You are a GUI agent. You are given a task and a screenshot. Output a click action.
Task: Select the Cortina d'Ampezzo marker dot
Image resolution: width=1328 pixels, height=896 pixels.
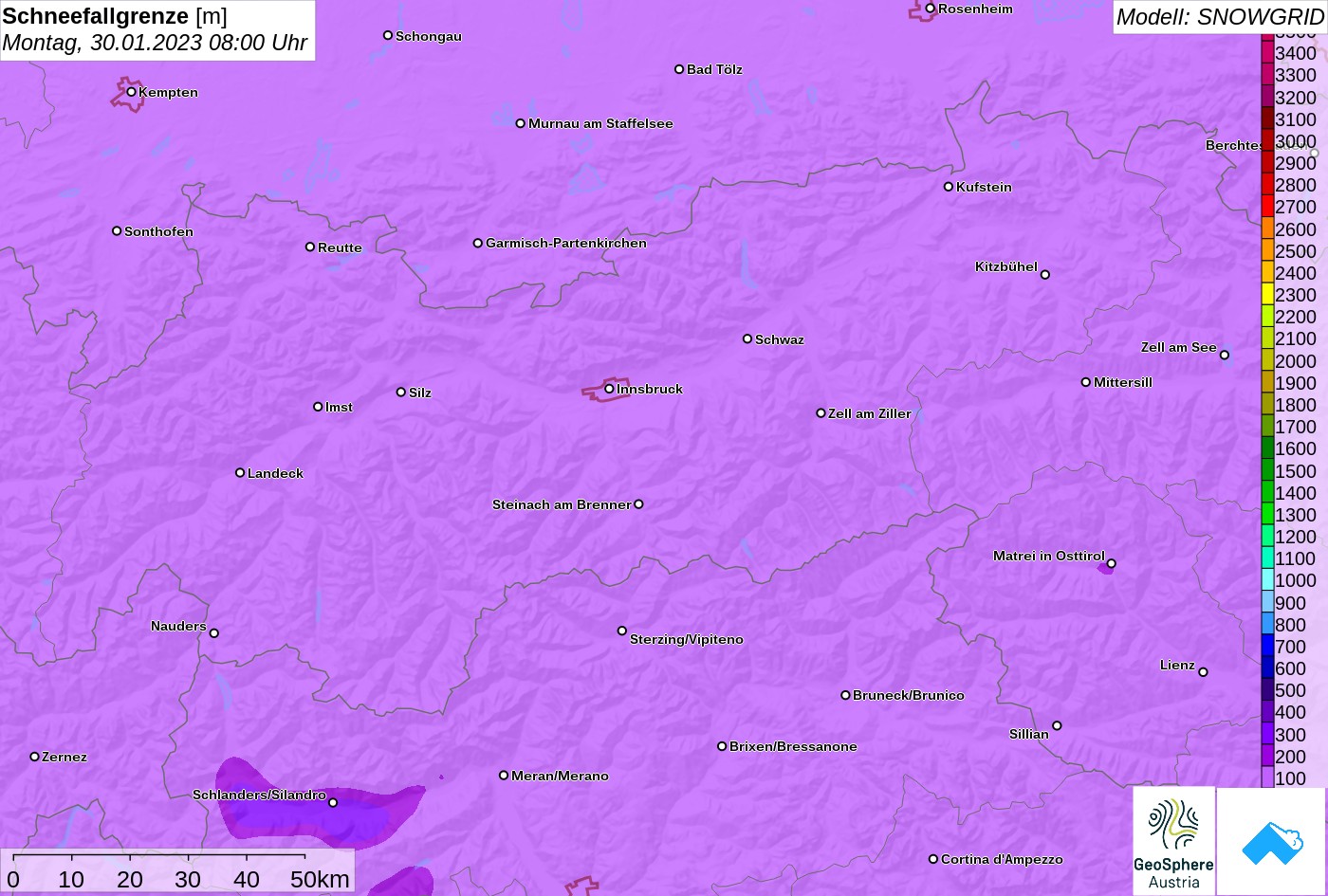[932, 859]
